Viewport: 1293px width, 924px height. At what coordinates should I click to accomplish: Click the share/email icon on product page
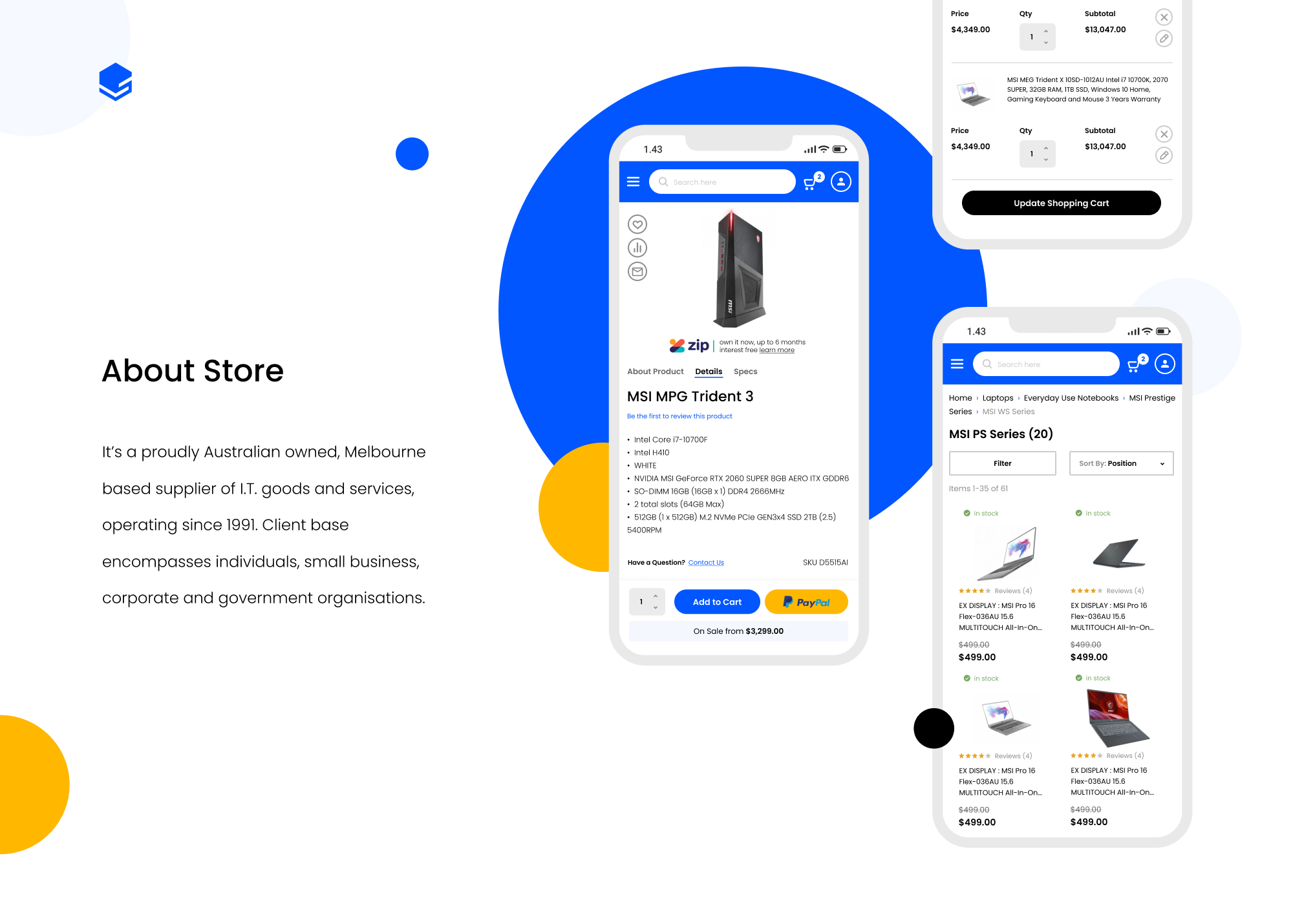pyautogui.click(x=638, y=272)
